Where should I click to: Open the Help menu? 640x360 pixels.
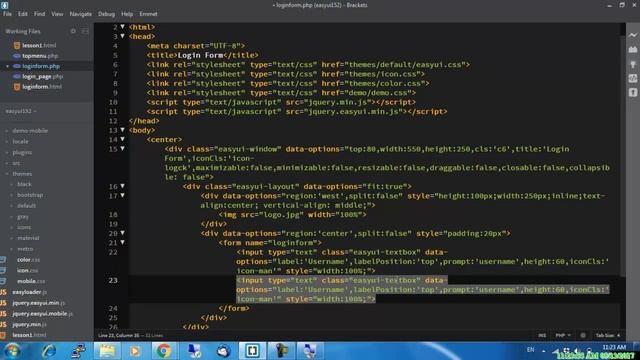pyautogui.click(x=127, y=14)
